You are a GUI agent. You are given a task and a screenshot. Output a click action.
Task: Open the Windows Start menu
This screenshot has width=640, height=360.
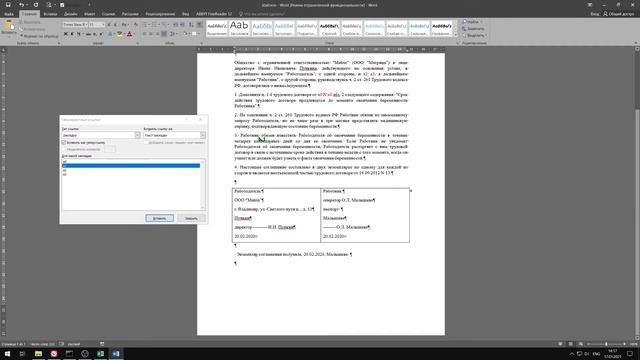coord(7,353)
